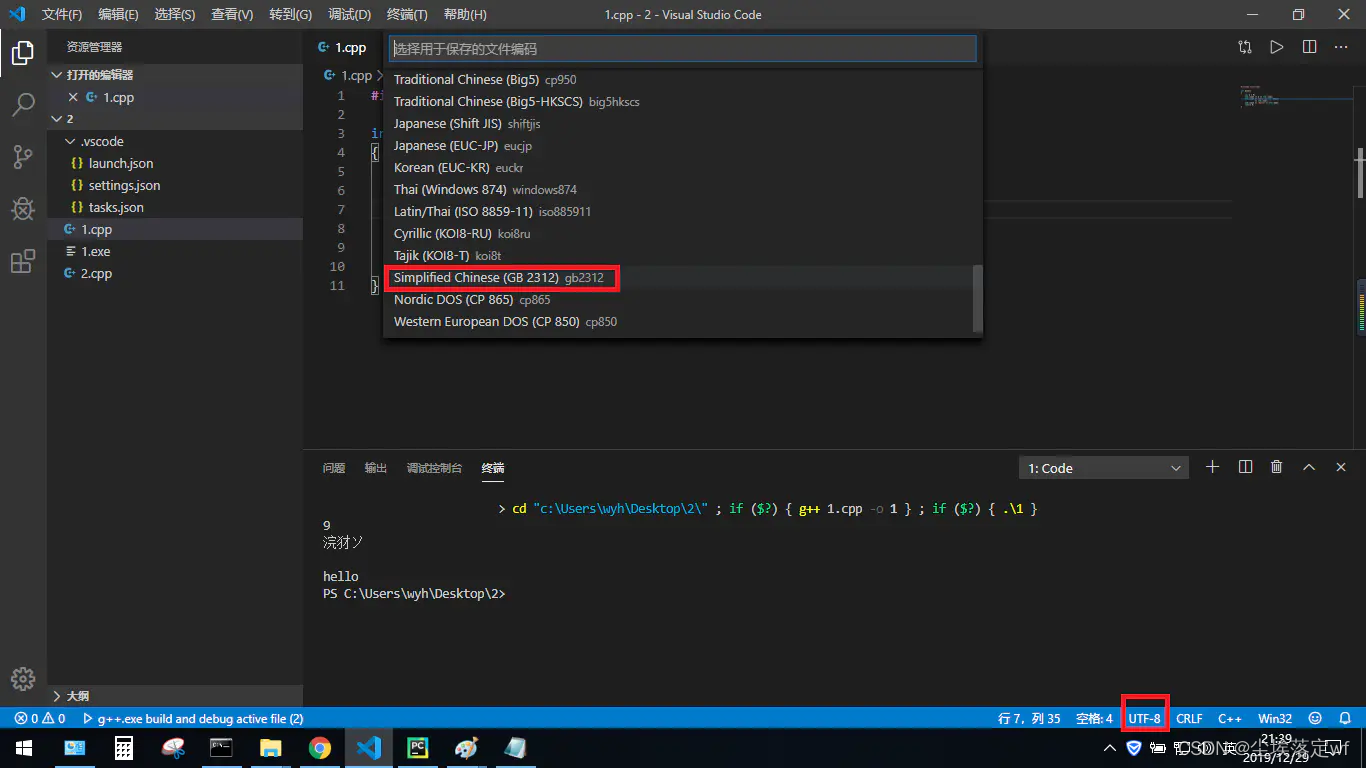This screenshot has height=768, width=1366.
Task: Open PyCharm from the taskbar
Action: [x=418, y=748]
